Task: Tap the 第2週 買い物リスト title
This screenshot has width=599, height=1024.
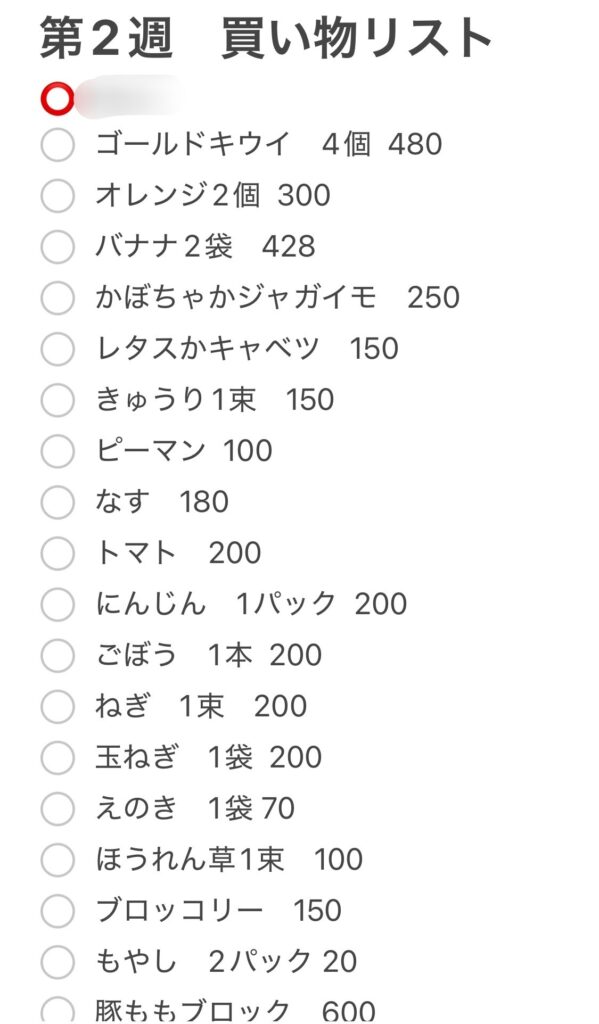Action: (x=266, y=39)
